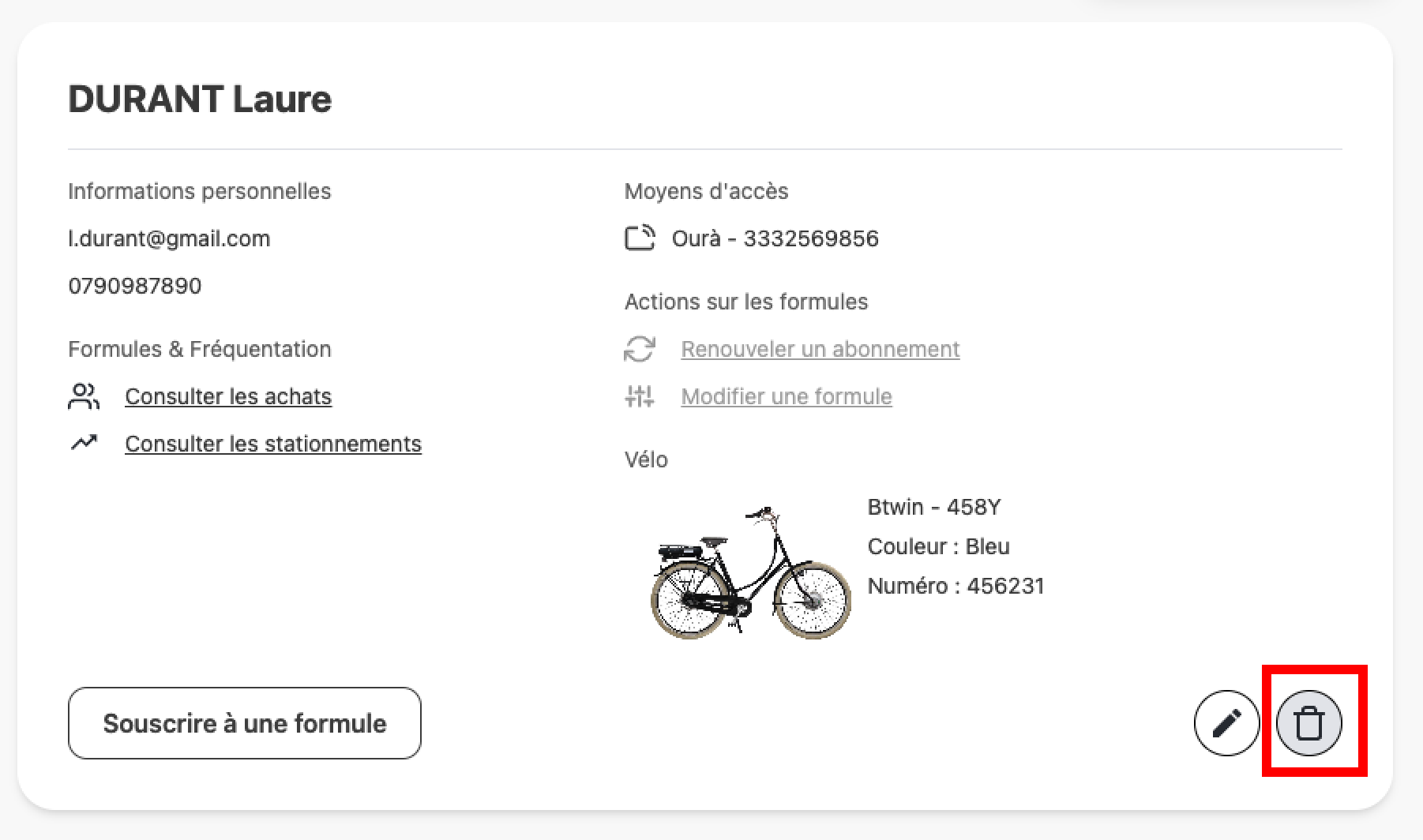
Task: Open the Consulter les stationnements link
Action: [273, 444]
